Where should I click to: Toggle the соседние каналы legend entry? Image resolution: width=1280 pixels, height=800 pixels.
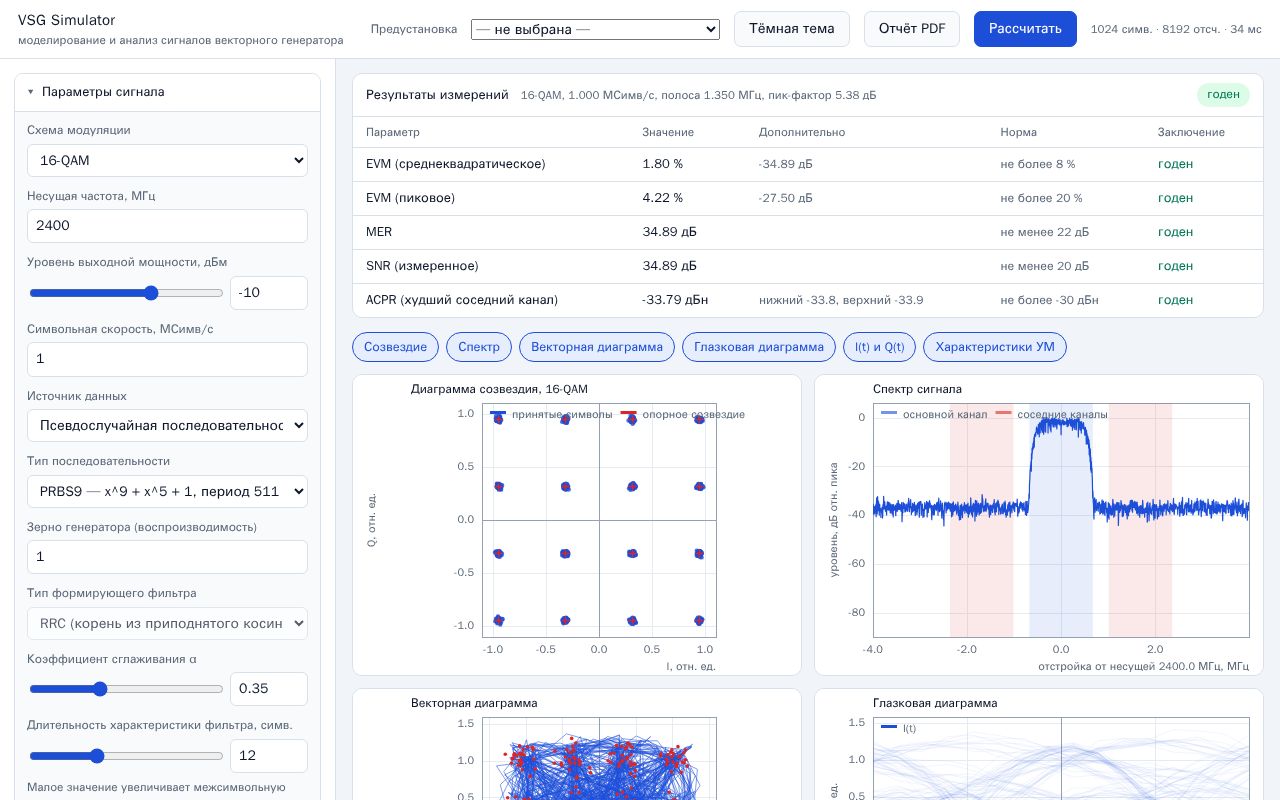tap(1051, 414)
